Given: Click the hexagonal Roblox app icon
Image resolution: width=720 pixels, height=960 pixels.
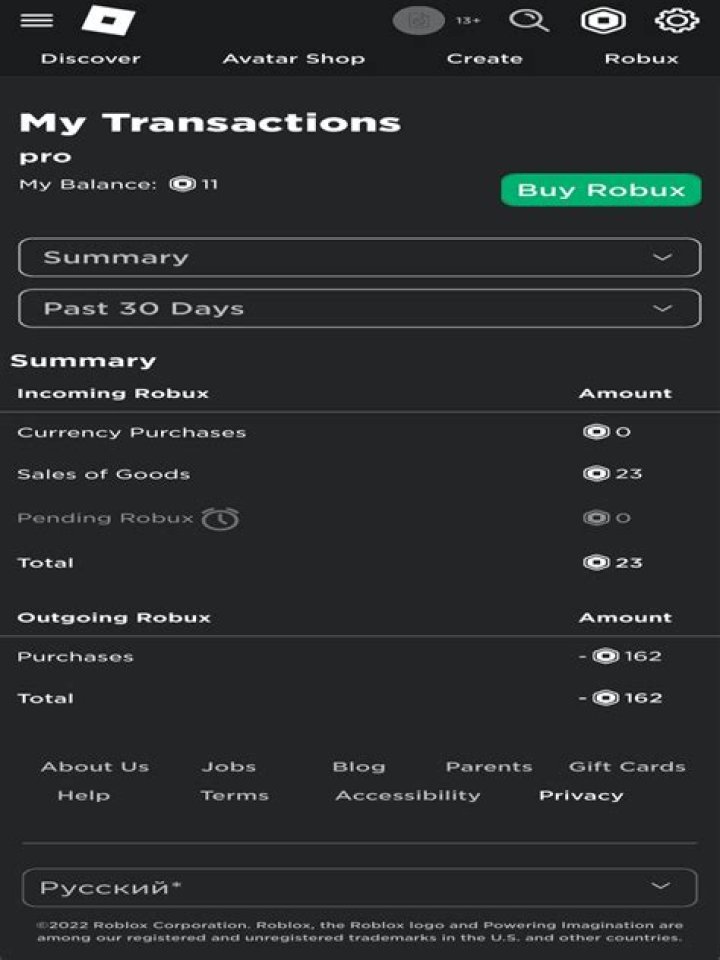Looking at the screenshot, I should [x=602, y=20].
